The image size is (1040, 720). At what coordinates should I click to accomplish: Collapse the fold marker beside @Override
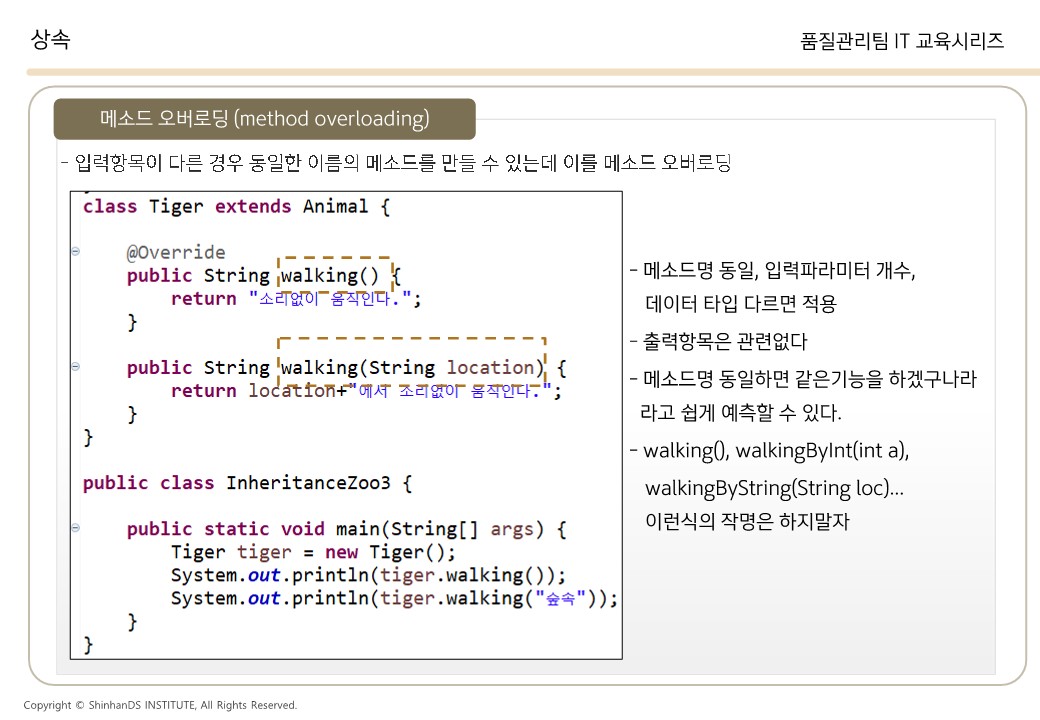point(76,251)
